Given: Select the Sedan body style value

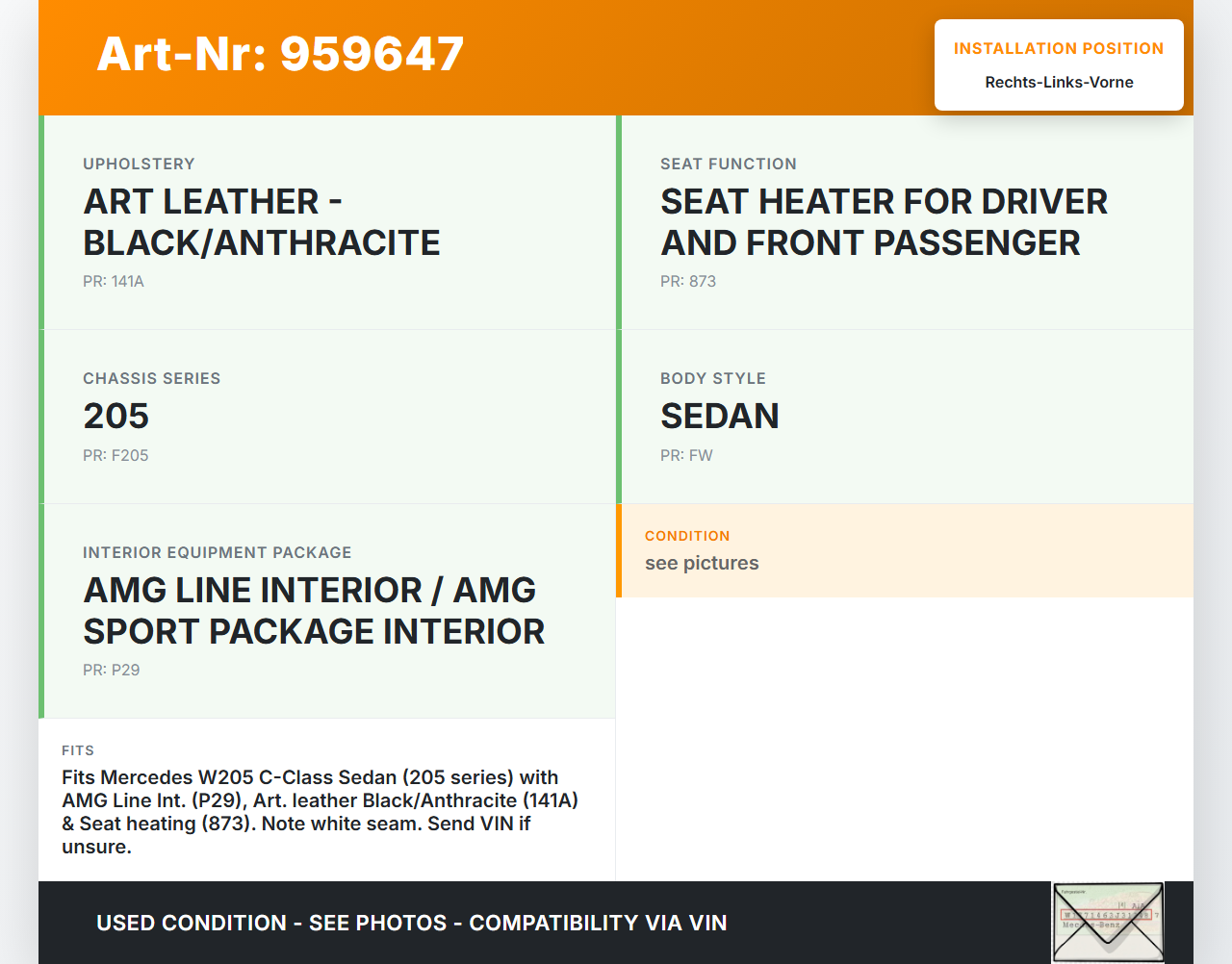Looking at the screenshot, I should click(719, 417).
